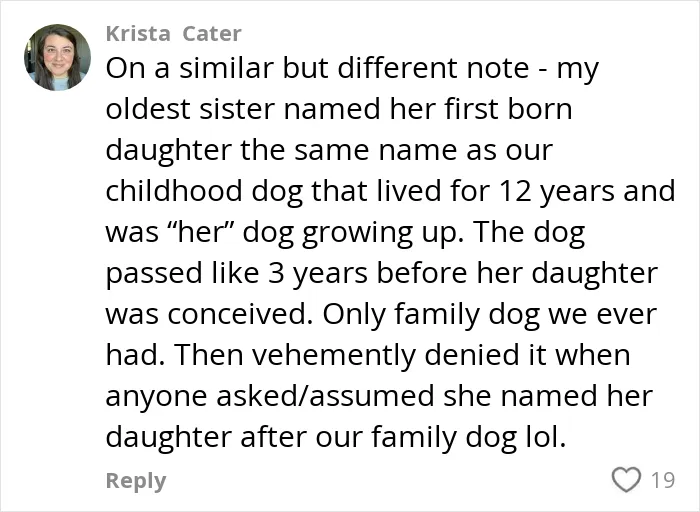Click the word 'daughter' starting third line

[x=169, y=150]
